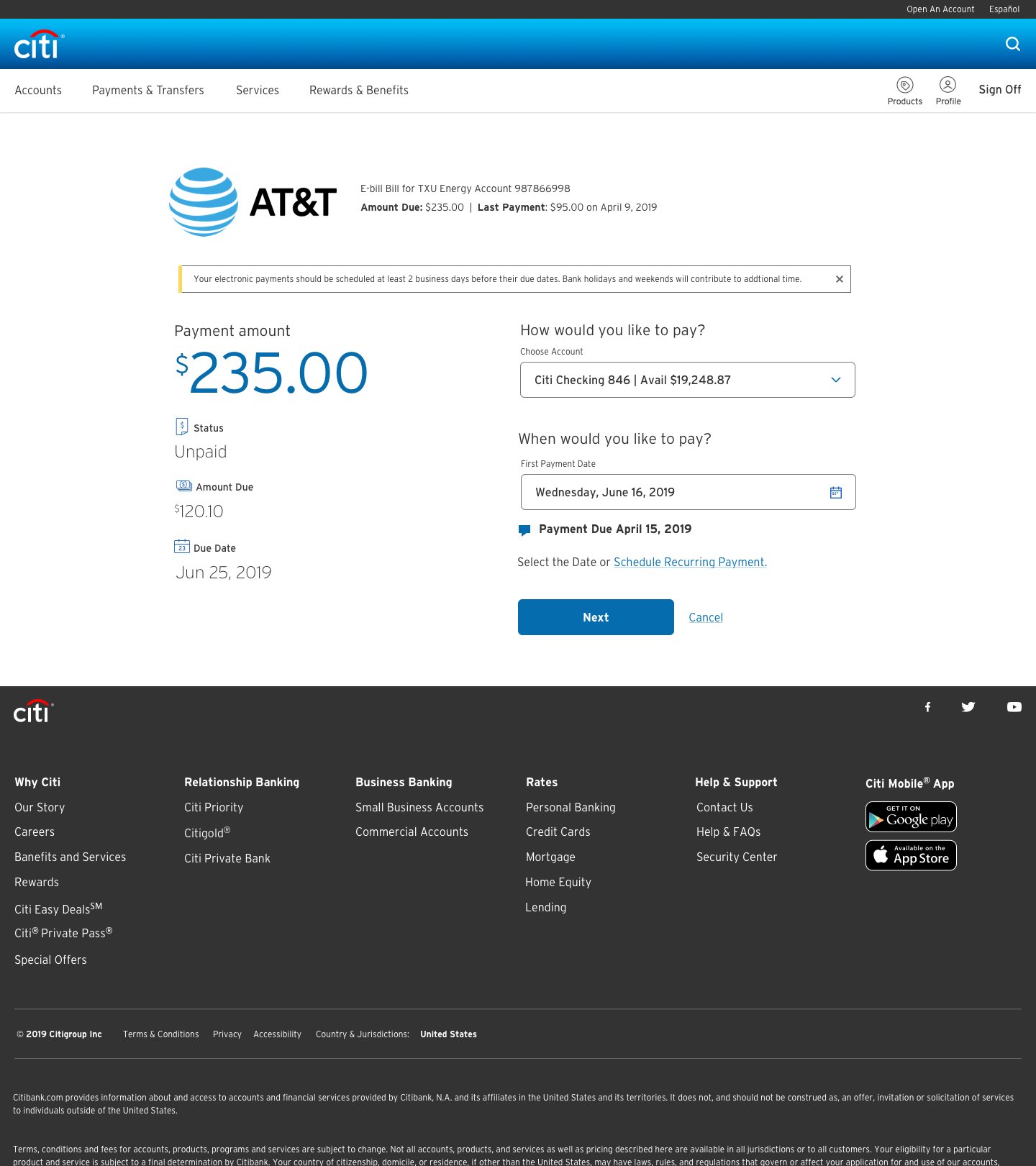This screenshot has height=1166, width=1036.
Task: Open the Services menu
Action: [x=258, y=90]
